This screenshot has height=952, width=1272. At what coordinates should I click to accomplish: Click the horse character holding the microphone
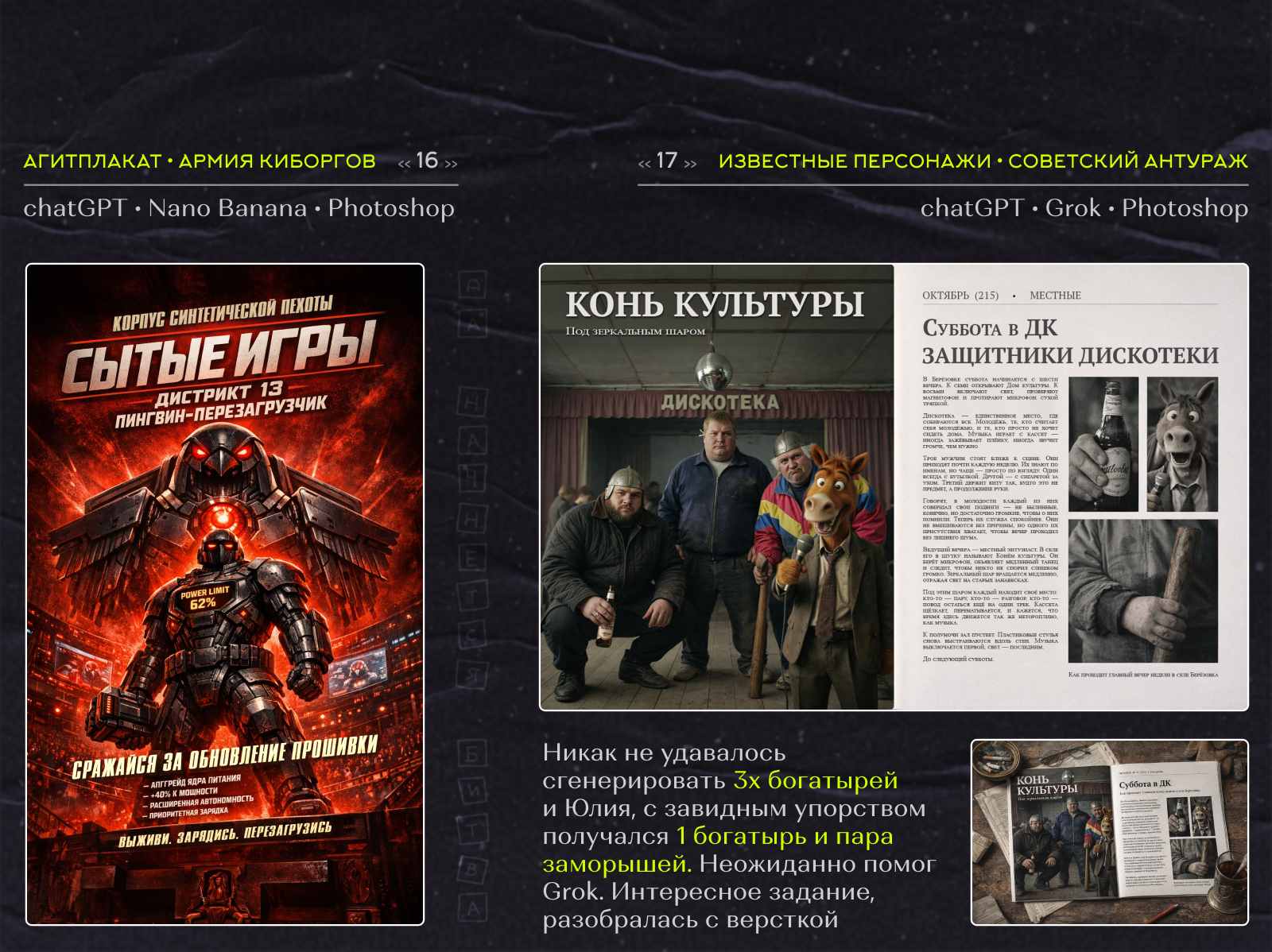tap(831, 509)
